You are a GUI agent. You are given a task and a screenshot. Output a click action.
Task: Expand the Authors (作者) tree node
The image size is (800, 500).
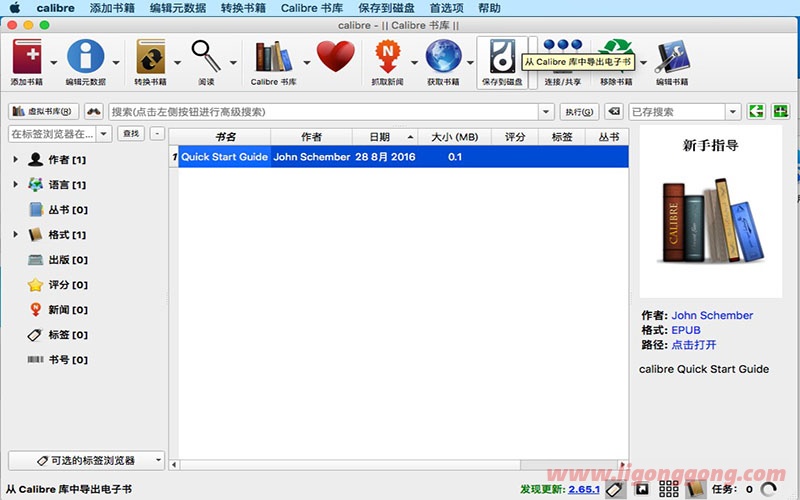point(15,159)
